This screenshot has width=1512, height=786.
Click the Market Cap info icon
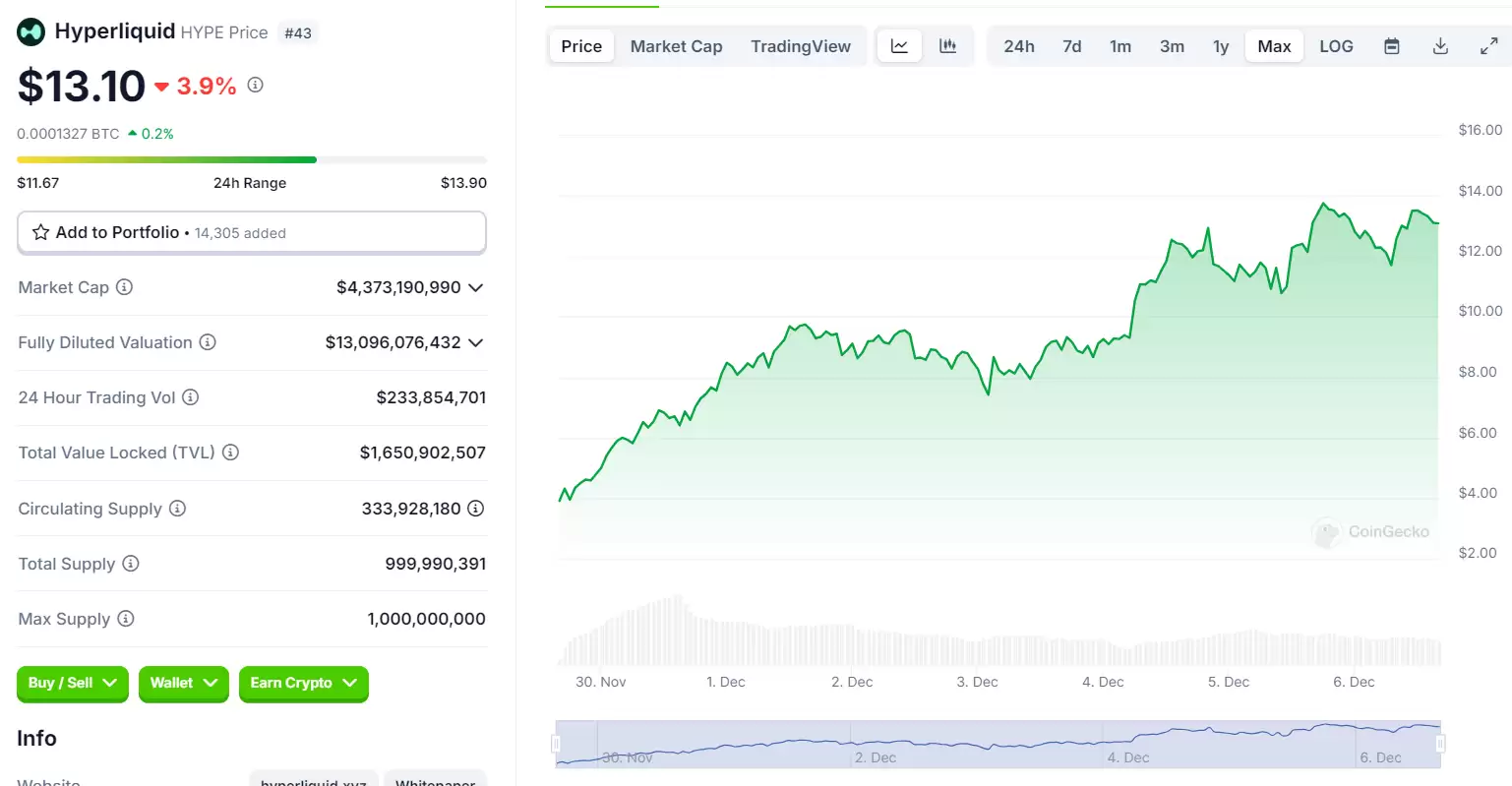124,287
